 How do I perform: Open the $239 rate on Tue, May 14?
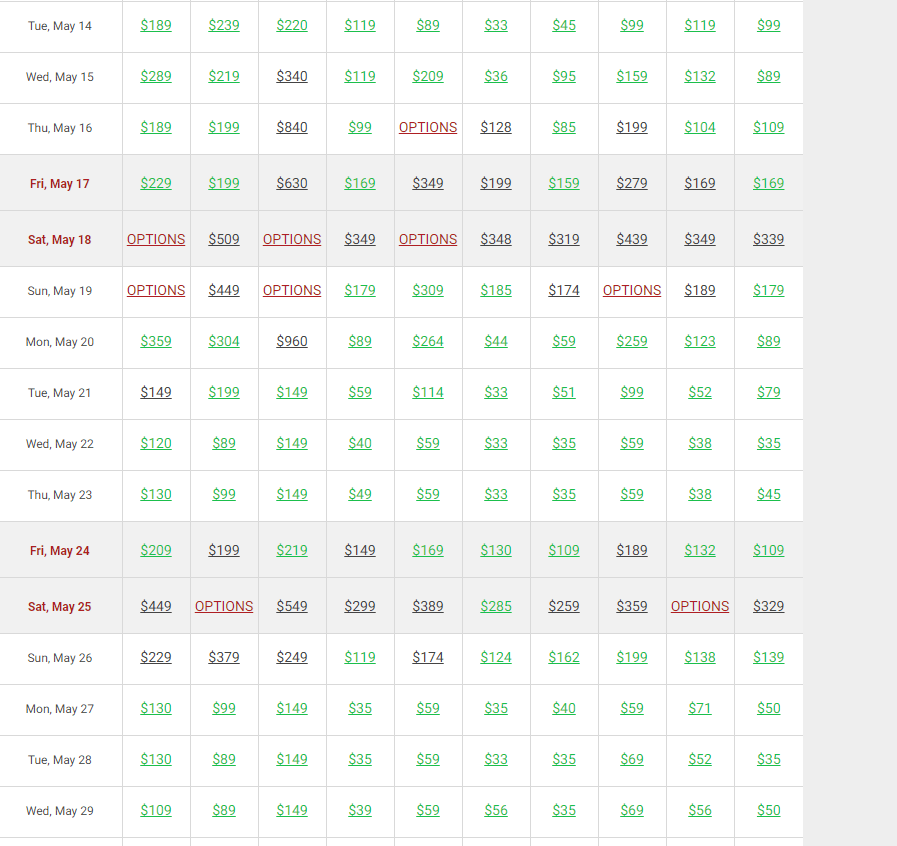click(224, 25)
